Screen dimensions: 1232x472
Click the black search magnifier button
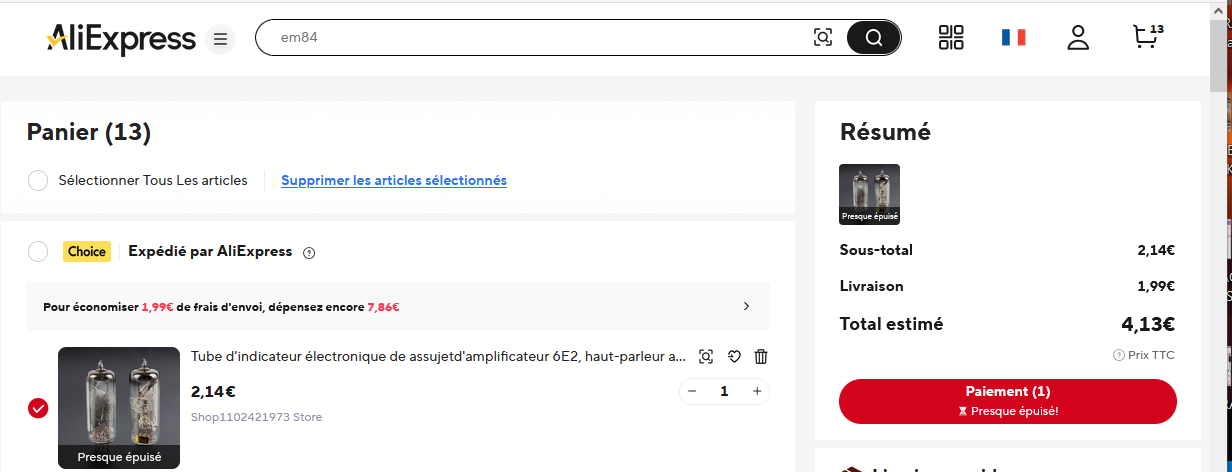[x=873, y=38]
